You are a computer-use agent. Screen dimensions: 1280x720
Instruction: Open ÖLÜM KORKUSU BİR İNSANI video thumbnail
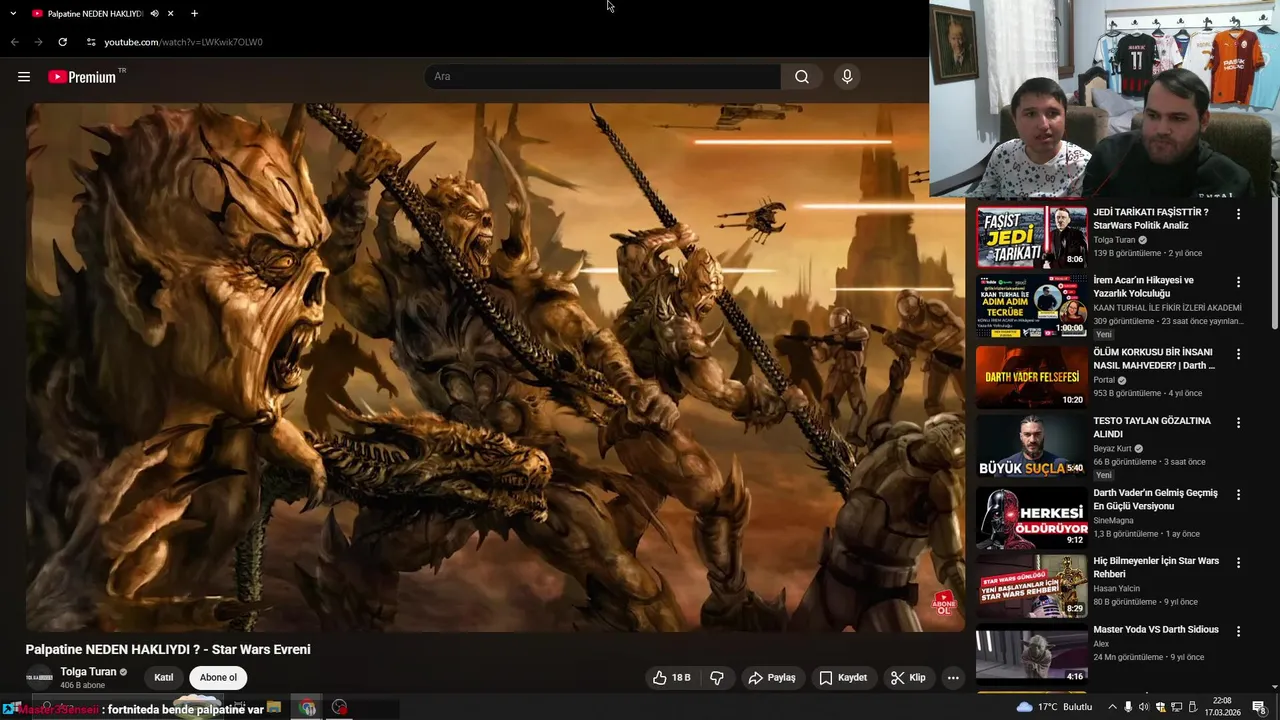click(x=1031, y=377)
